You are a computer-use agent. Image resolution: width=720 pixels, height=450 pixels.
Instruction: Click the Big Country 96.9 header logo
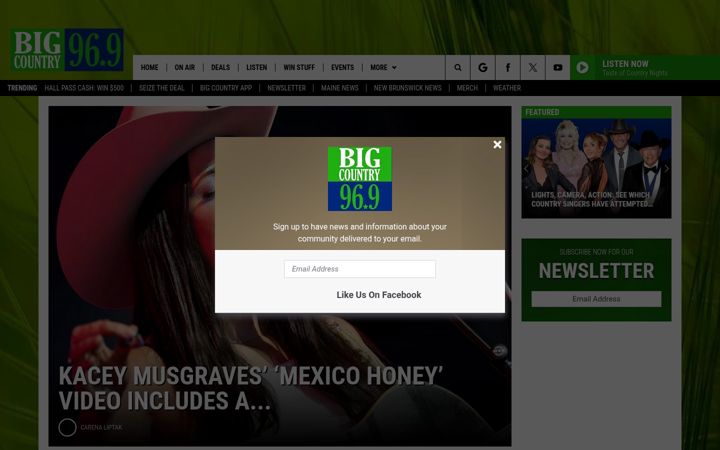tap(67, 50)
